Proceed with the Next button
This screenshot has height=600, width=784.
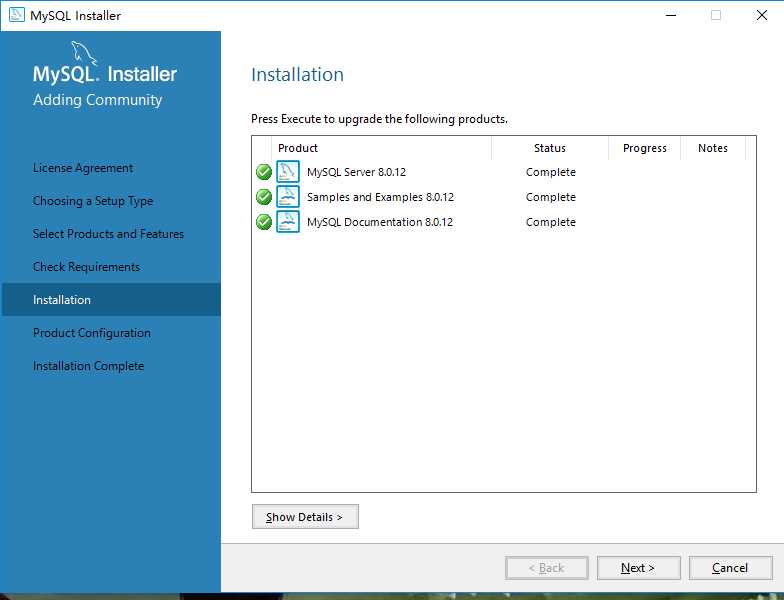pyautogui.click(x=638, y=568)
